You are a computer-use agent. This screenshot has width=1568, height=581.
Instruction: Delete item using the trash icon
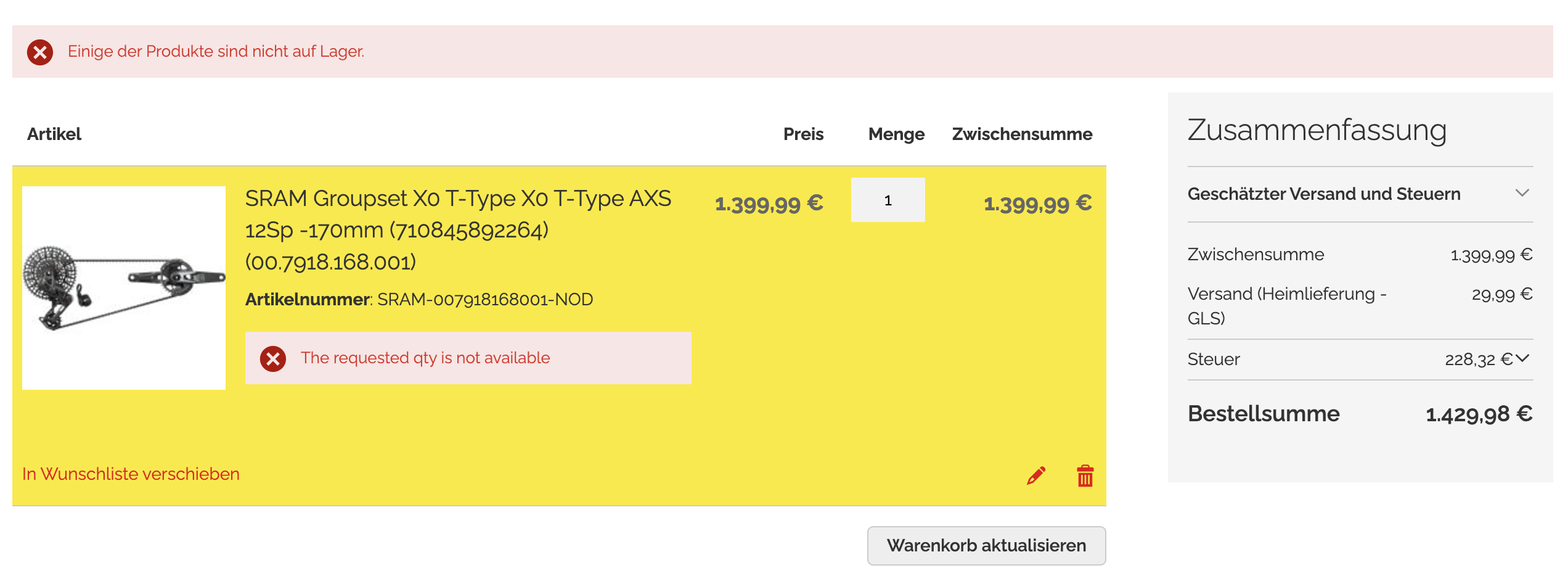pos(1085,476)
